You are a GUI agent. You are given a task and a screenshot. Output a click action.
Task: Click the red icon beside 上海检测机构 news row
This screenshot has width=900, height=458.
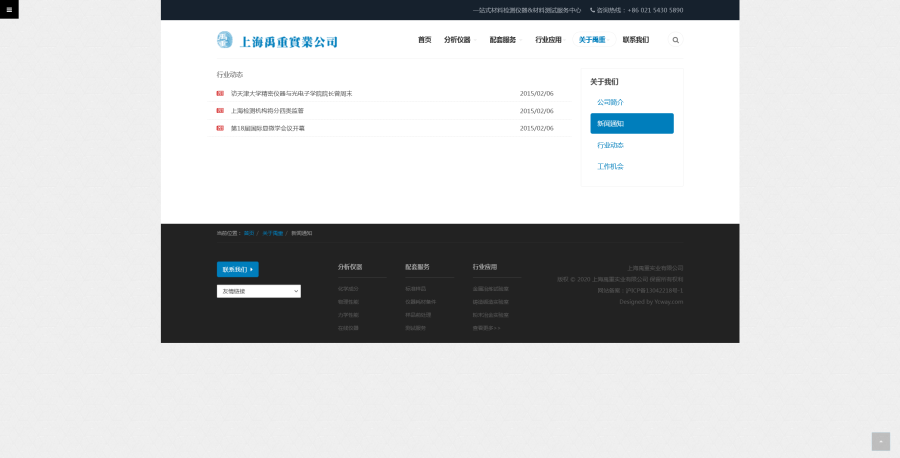(x=220, y=111)
